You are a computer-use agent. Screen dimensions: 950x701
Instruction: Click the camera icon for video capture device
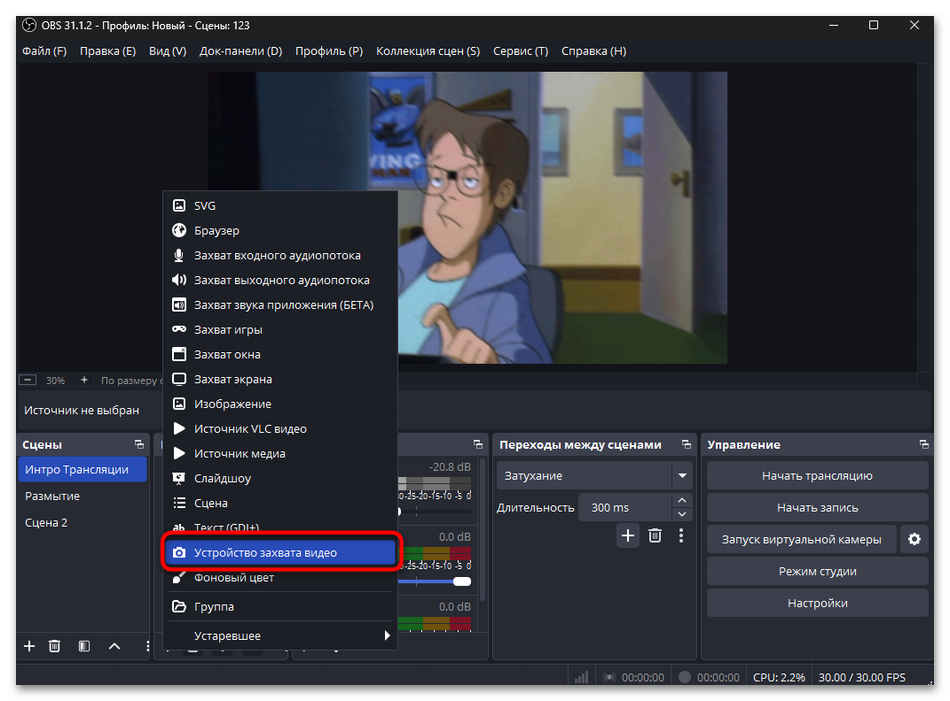tap(179, 553)
